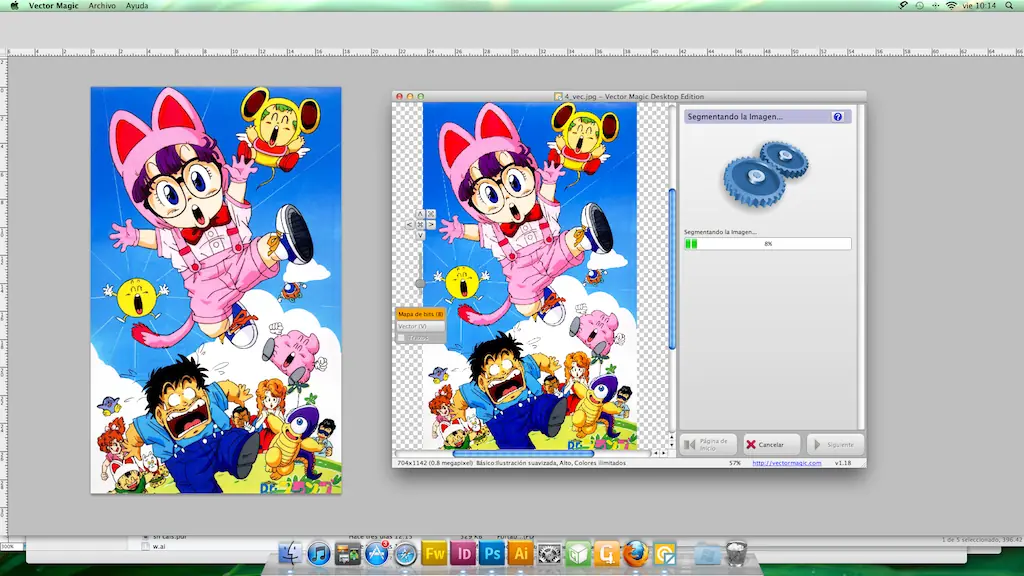Open the folder stack in the dock

pos(707,554)
